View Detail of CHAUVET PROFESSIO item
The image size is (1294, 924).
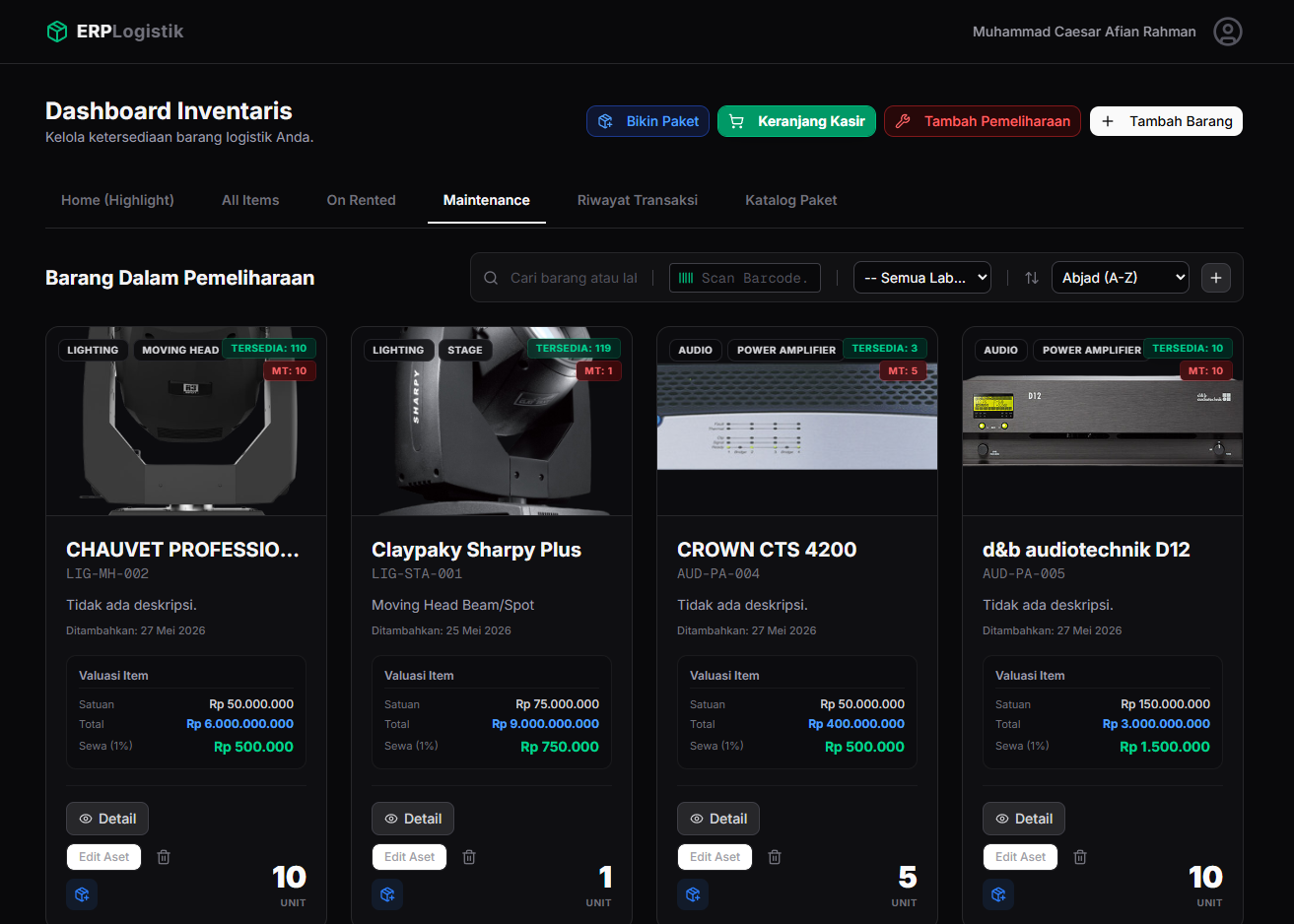point(107,819)
